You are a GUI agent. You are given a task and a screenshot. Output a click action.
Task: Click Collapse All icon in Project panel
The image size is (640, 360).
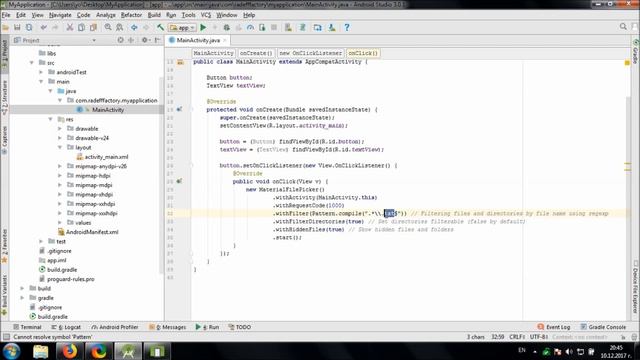(x=131, y=40)
